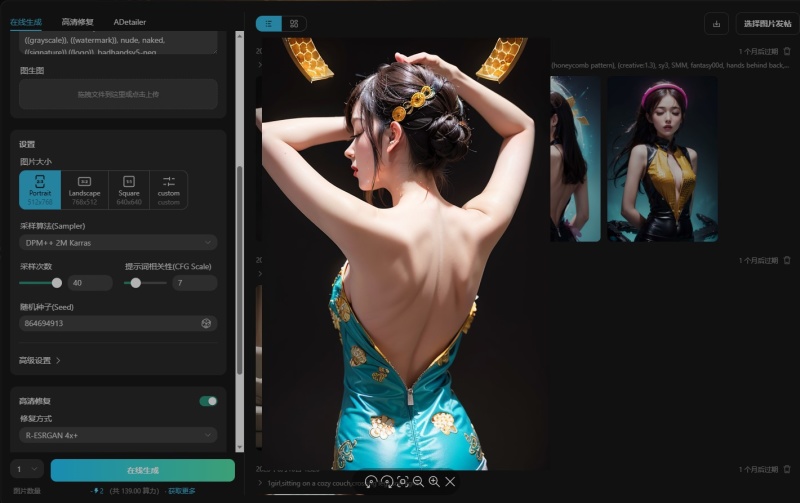Image resolution: width=800 pixels, height=503 pixels.
Task: Open the image count dropdown
Action: pyautogui.click(x=27, y=469)
